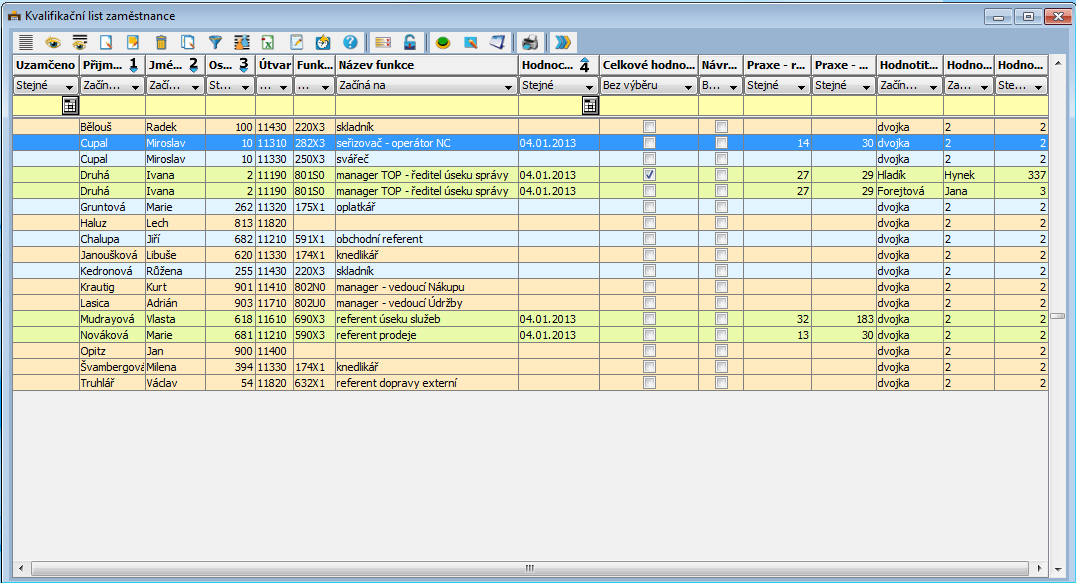Screen dimensions: 1076x583
Task: Open the Název funkce 'Začíná na' dropdown
Action: pyautogui.click(x=508, y=87)
